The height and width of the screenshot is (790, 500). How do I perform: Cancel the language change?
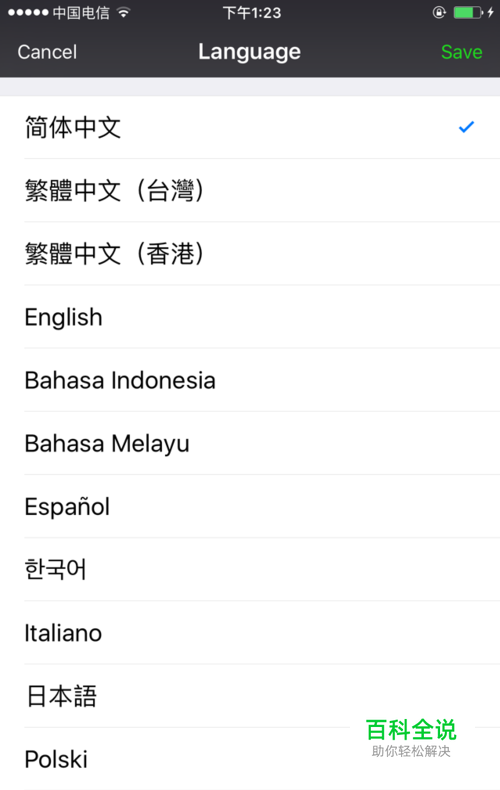(x=47, y=52)
